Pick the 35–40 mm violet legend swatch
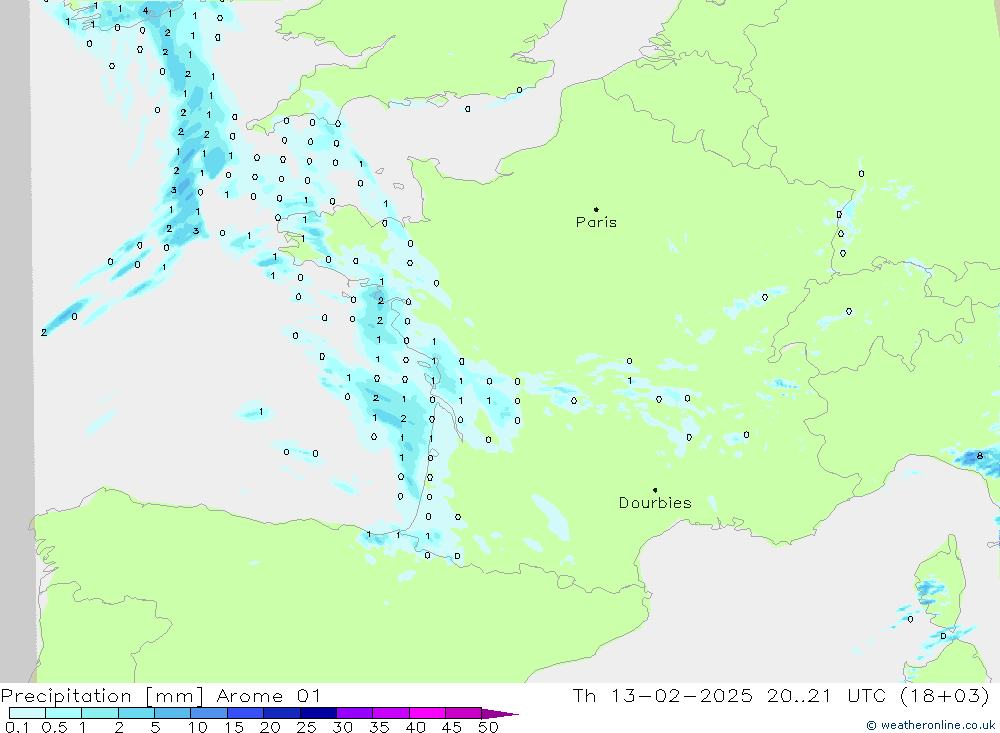 (390, 713)
